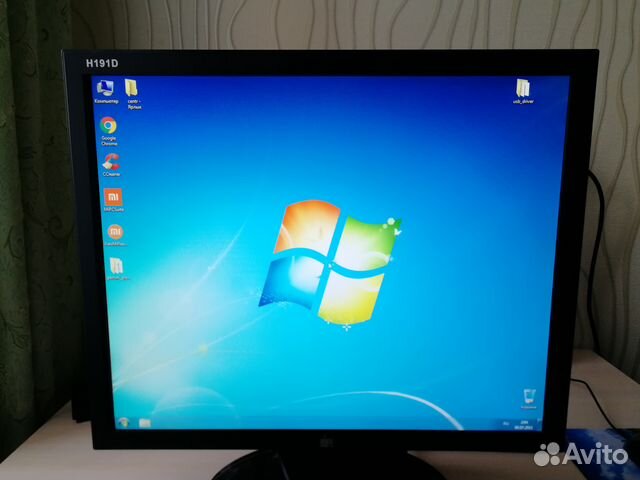Screen dimensions: 640x480
Task: Open the orange square Mi PC Suite icon
Action: point(113,200)
